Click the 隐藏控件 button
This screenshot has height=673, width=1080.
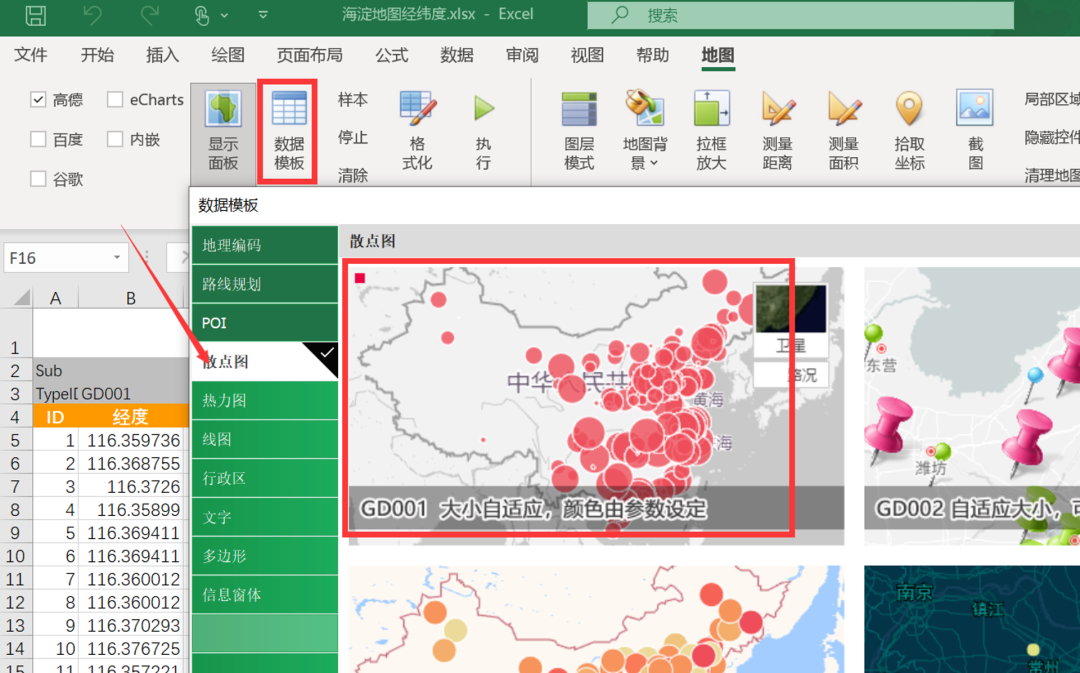click(1051, 138)
